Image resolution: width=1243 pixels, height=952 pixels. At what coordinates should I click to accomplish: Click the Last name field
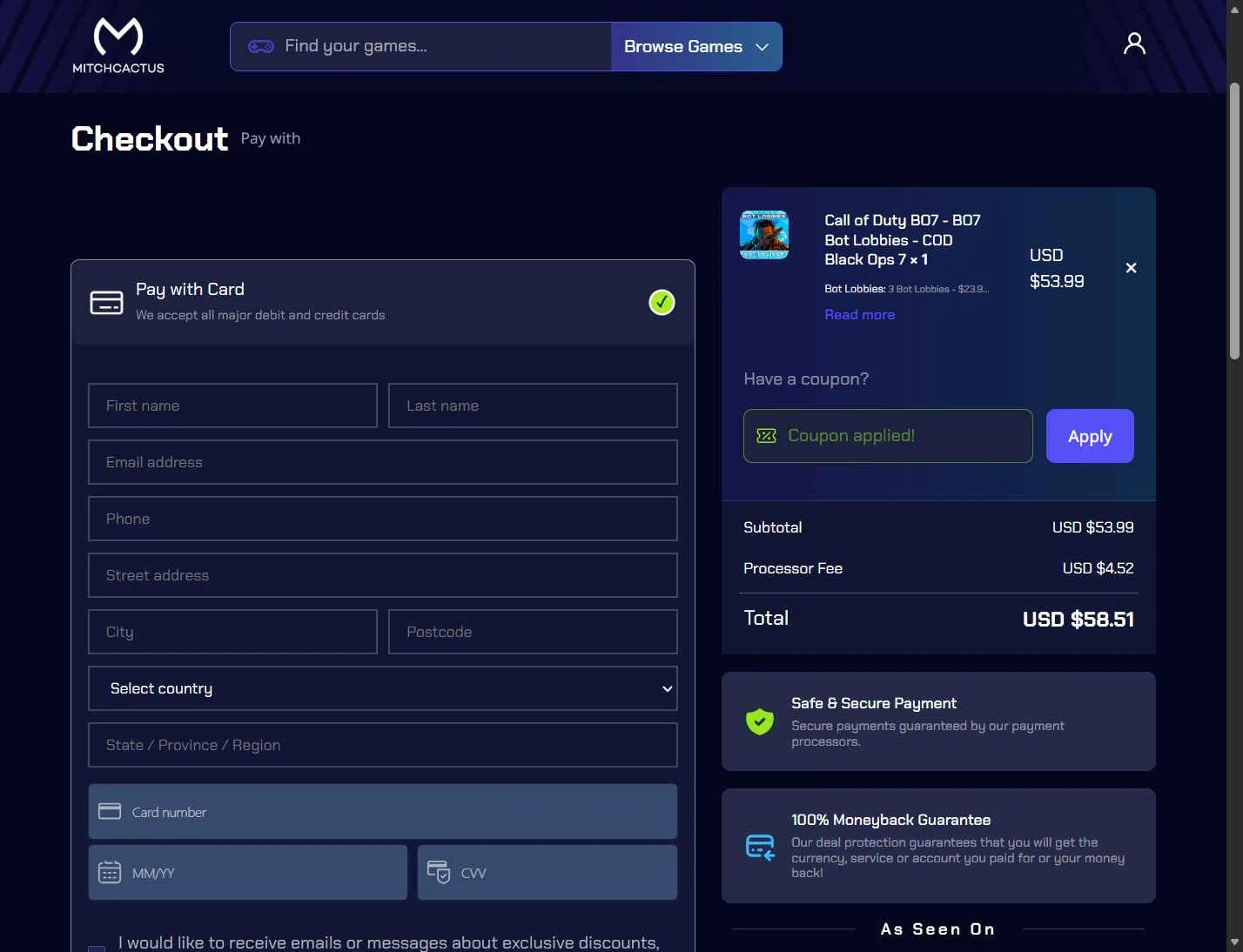533,406
